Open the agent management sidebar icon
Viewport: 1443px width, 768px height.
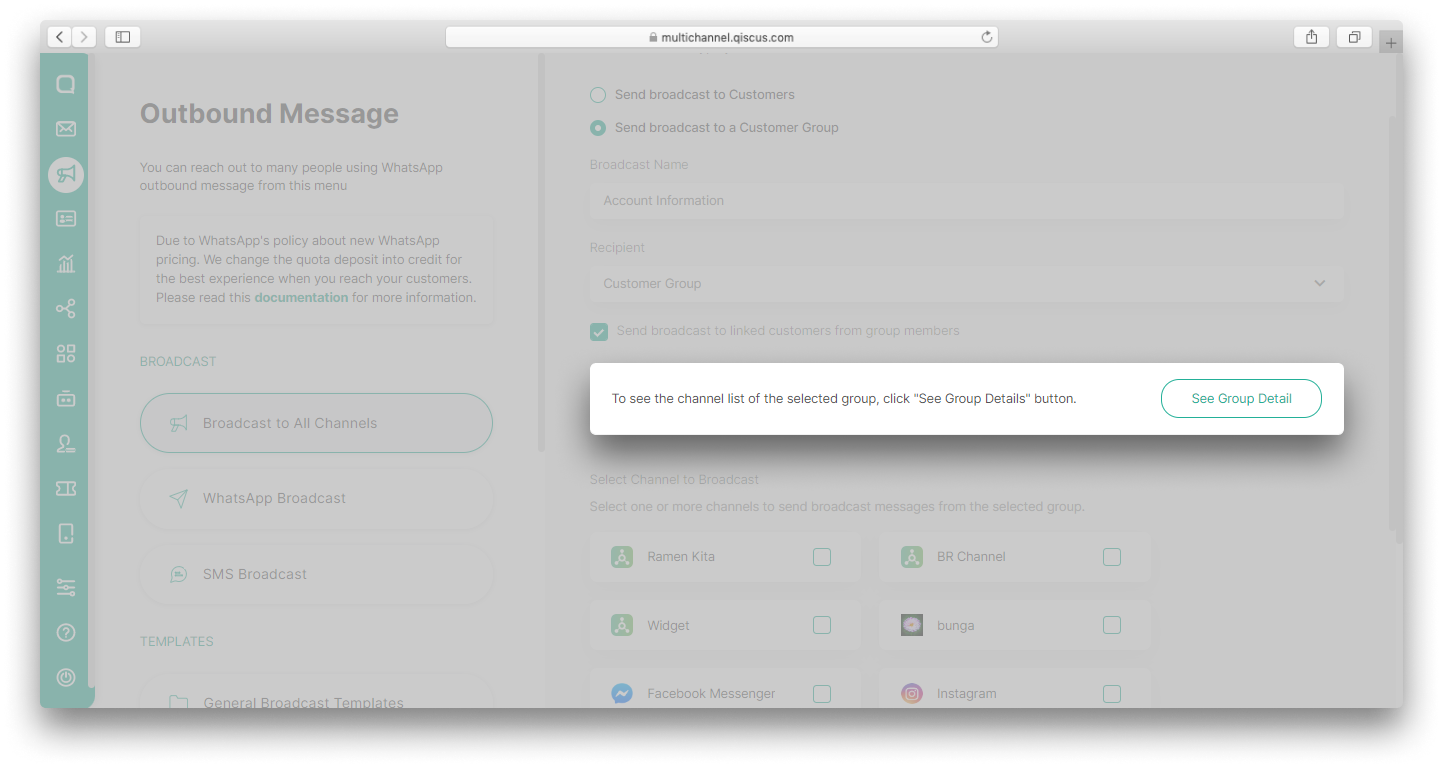coord(66,444)
